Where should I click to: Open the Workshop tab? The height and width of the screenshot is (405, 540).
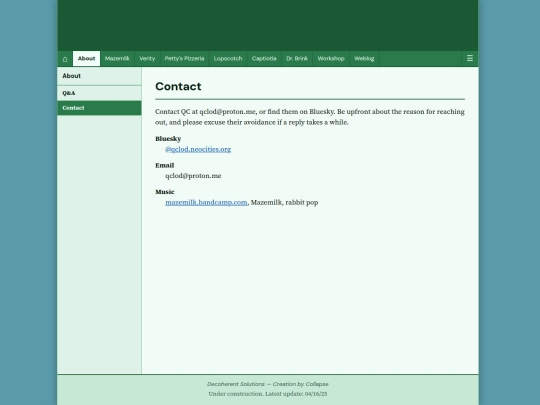[331, 59]
